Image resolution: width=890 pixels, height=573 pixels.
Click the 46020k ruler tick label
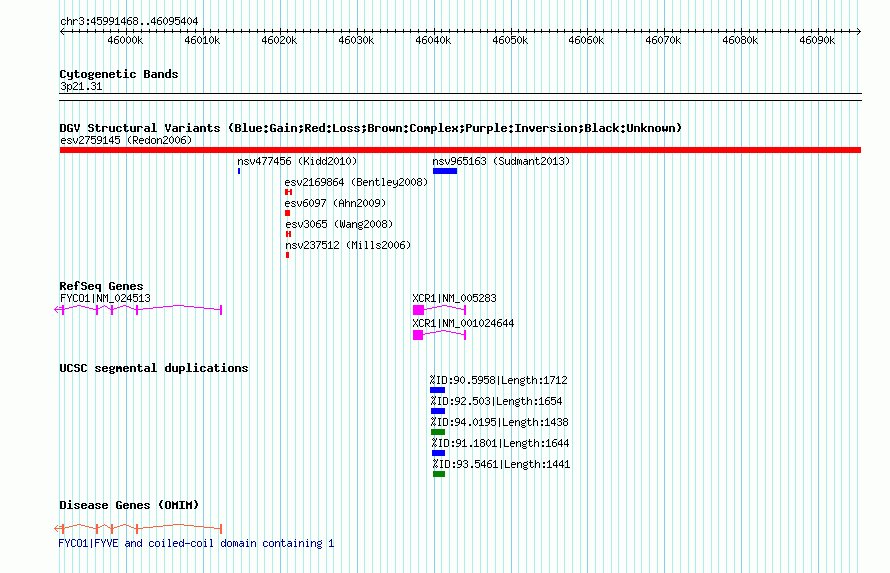pos(279,40)
